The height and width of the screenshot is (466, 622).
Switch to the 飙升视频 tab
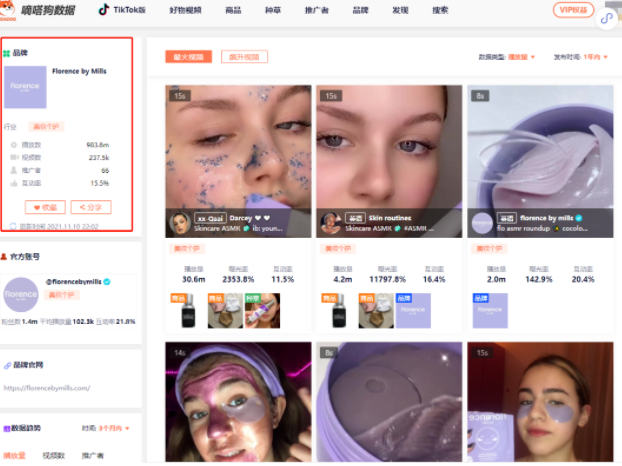click(244, 57)
